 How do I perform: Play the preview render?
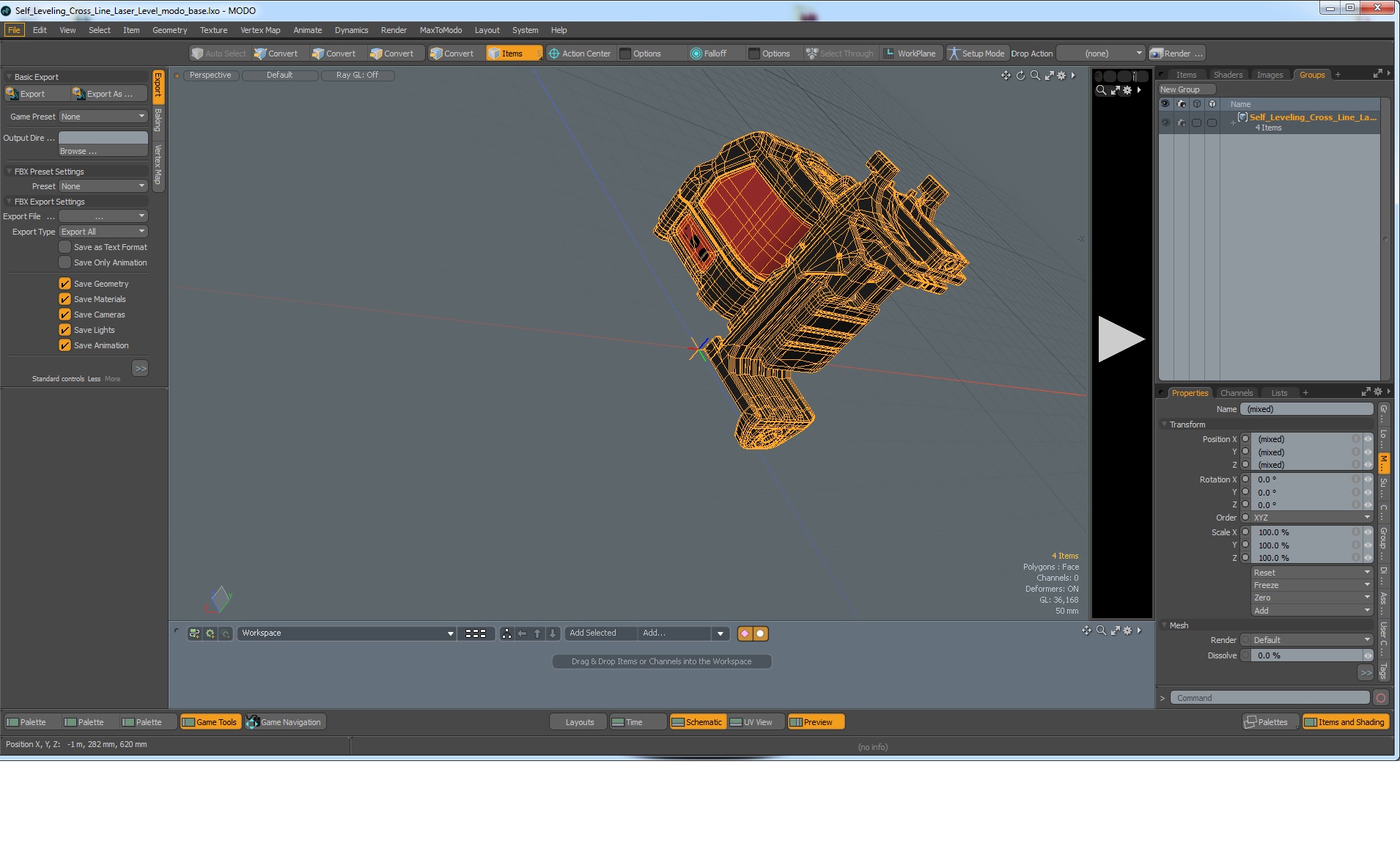pyautogui.click(x=1121, y=339)
